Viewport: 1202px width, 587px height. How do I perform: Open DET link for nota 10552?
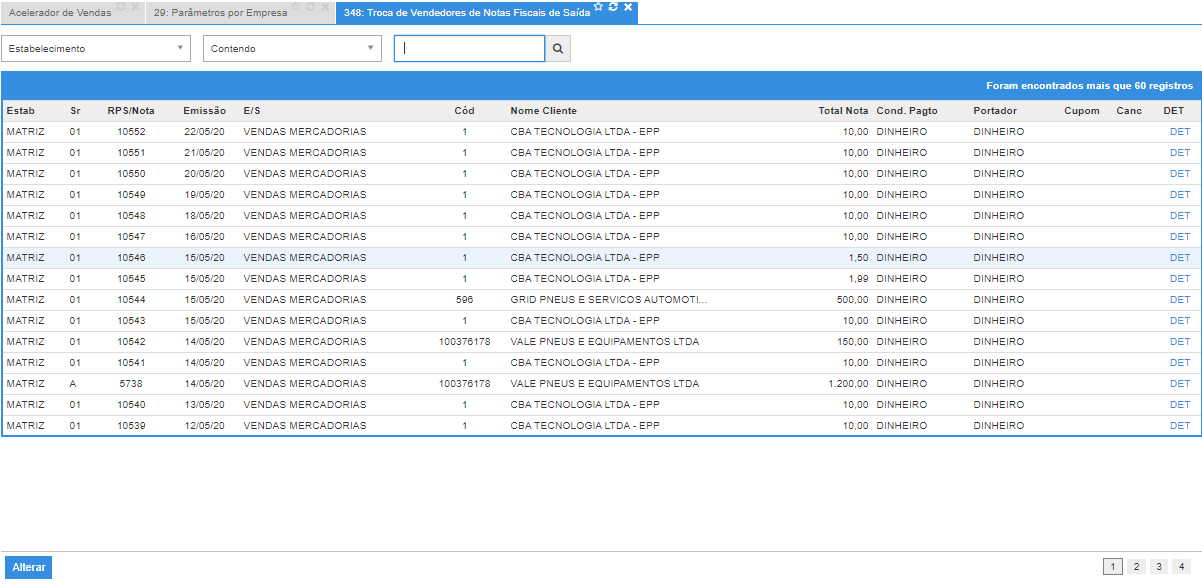1180,132
